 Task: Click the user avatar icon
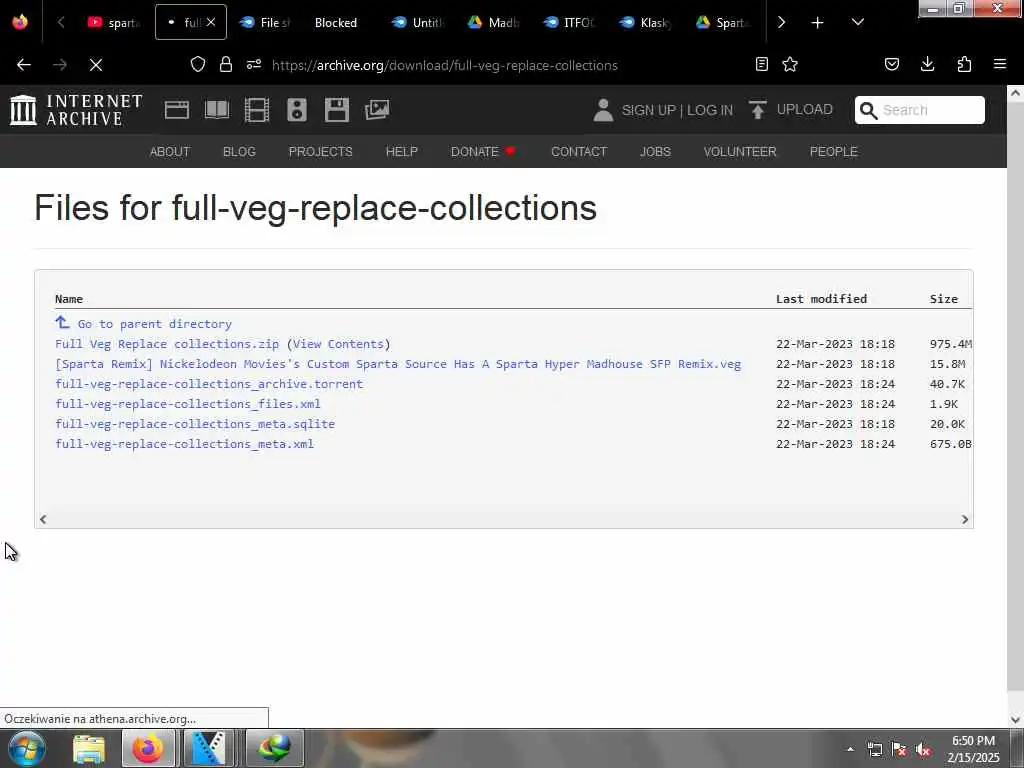(603, 110)
